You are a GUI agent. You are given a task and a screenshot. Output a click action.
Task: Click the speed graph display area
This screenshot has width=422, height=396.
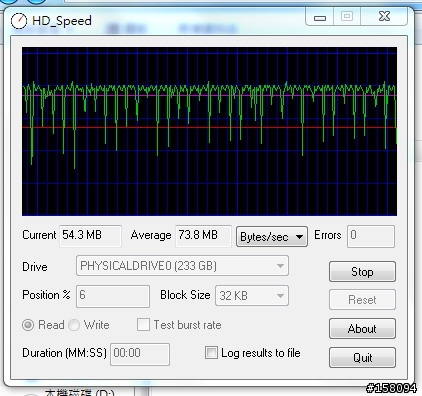[x=209, y=131]
